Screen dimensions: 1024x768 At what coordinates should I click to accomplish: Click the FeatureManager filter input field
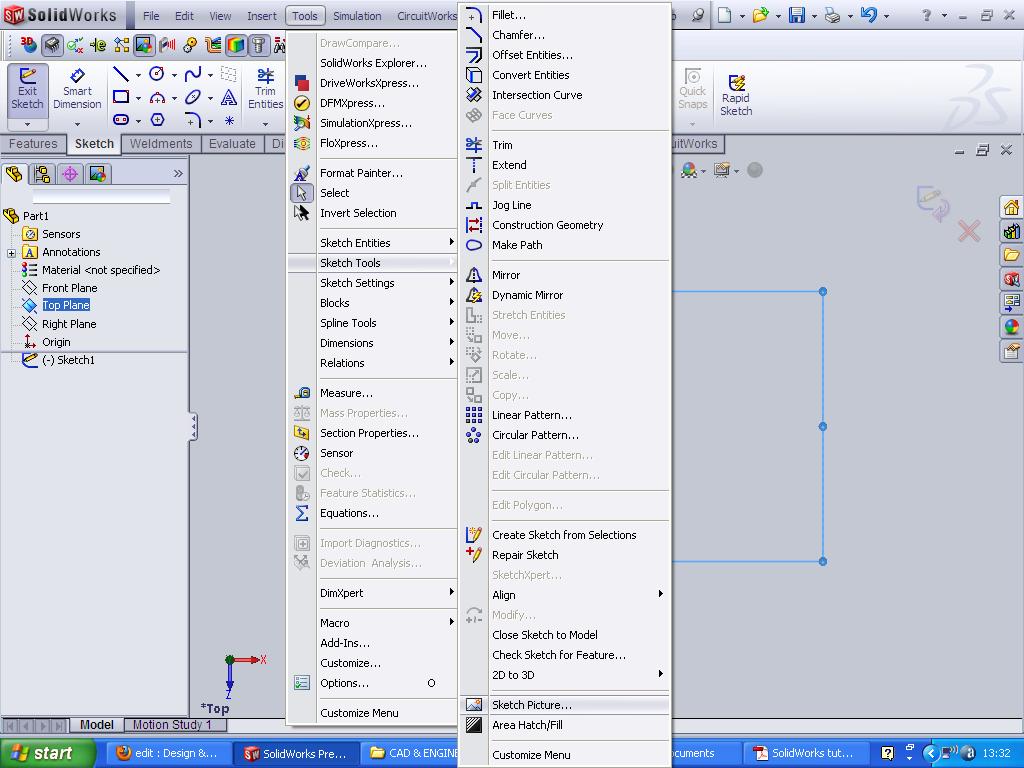tap(101, 196)
